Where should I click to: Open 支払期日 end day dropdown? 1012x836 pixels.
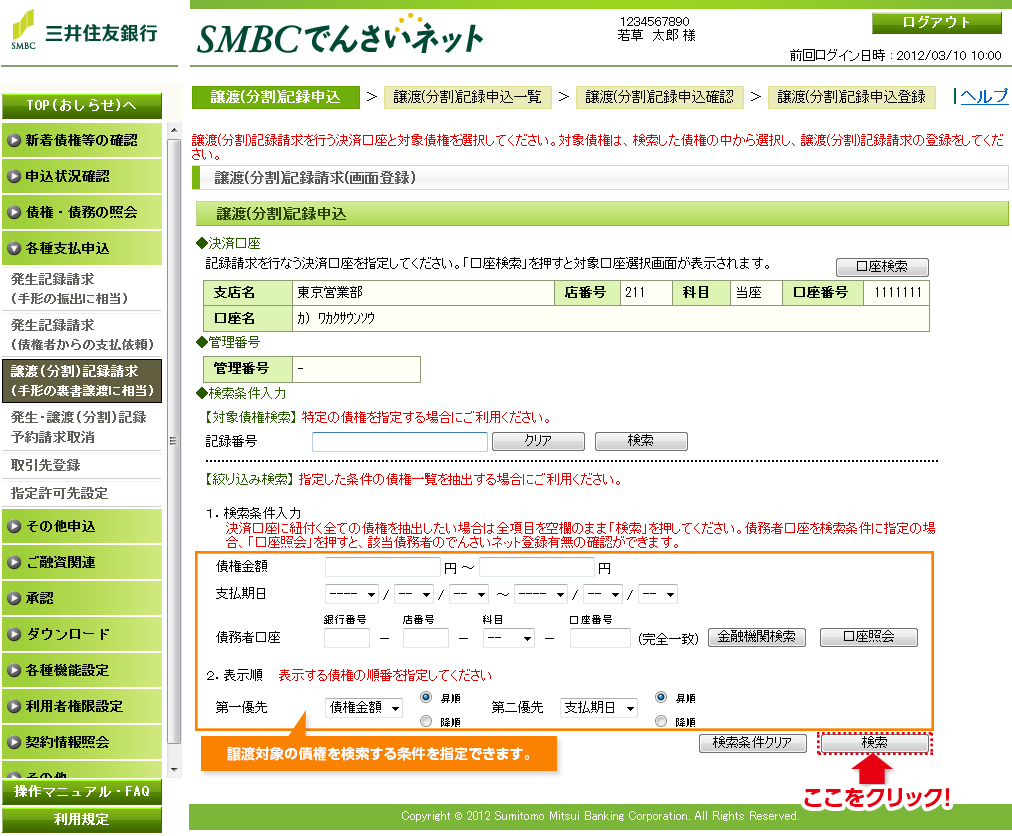point(658,594)
